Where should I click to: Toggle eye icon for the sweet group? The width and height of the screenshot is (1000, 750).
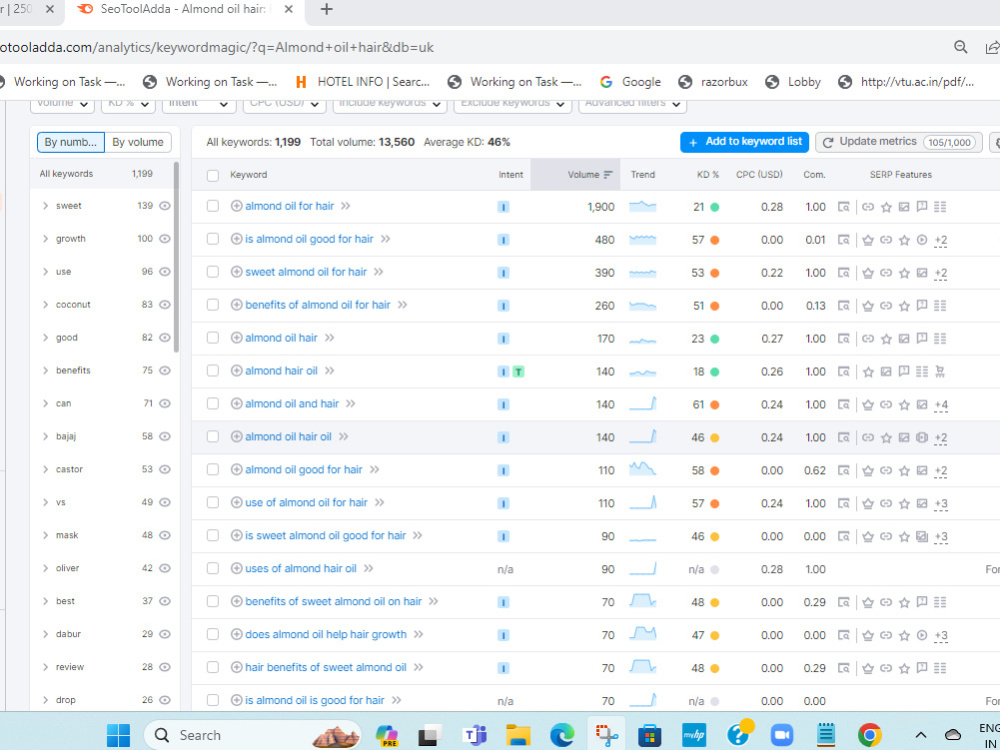165,206
